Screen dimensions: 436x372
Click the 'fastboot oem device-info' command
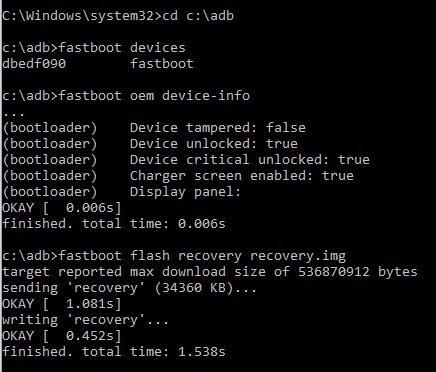pos(154,96)
